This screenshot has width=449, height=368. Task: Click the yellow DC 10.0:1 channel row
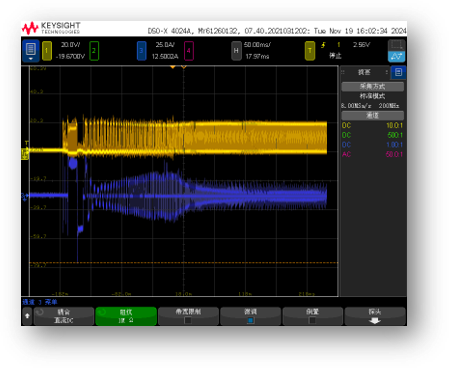372,125
